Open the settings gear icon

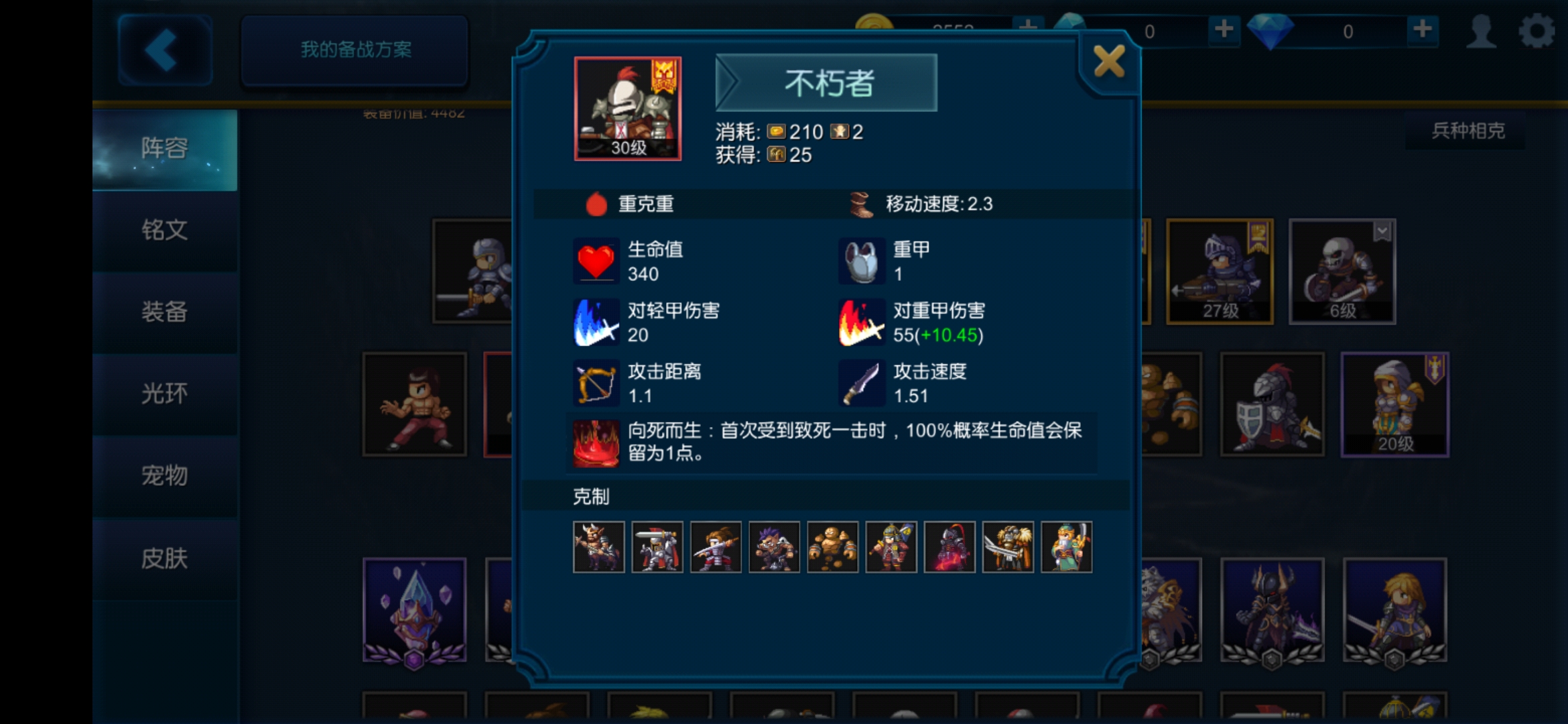click(x=1537, y=31)
